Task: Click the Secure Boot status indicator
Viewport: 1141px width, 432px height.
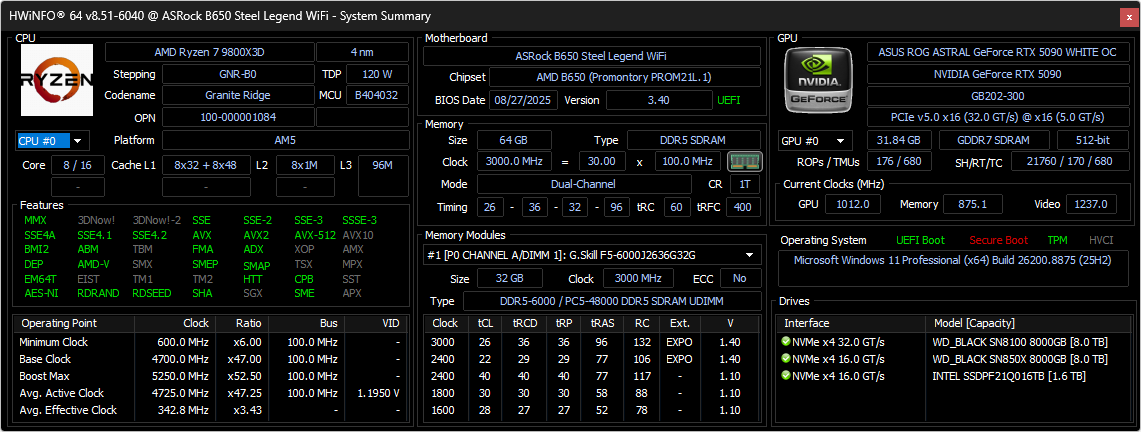Action: coord(998,240)
